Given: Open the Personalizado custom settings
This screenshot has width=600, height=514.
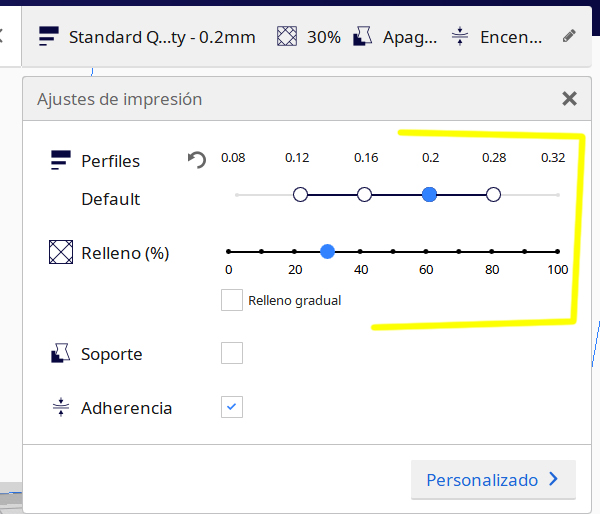Looking at the screenshot, I should (493, 480).
